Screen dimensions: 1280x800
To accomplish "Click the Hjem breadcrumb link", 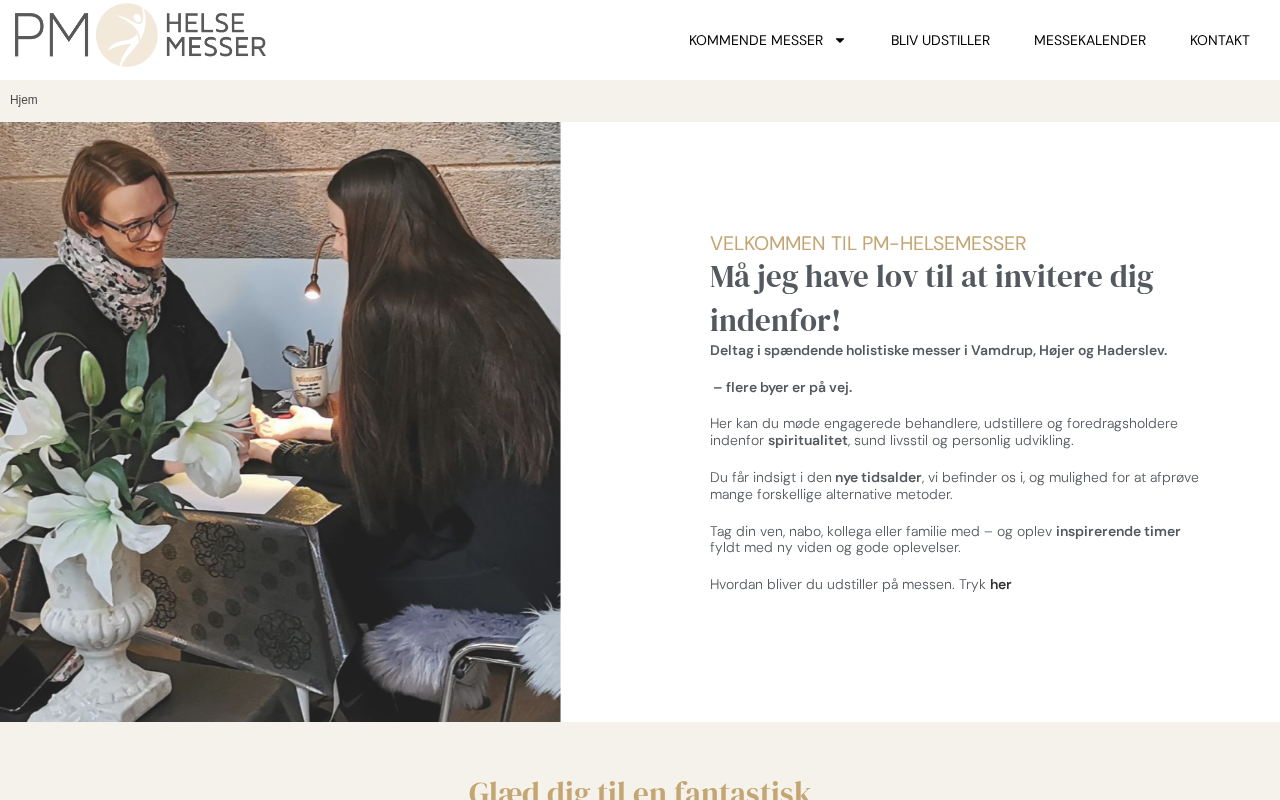I will click(24, 100).
